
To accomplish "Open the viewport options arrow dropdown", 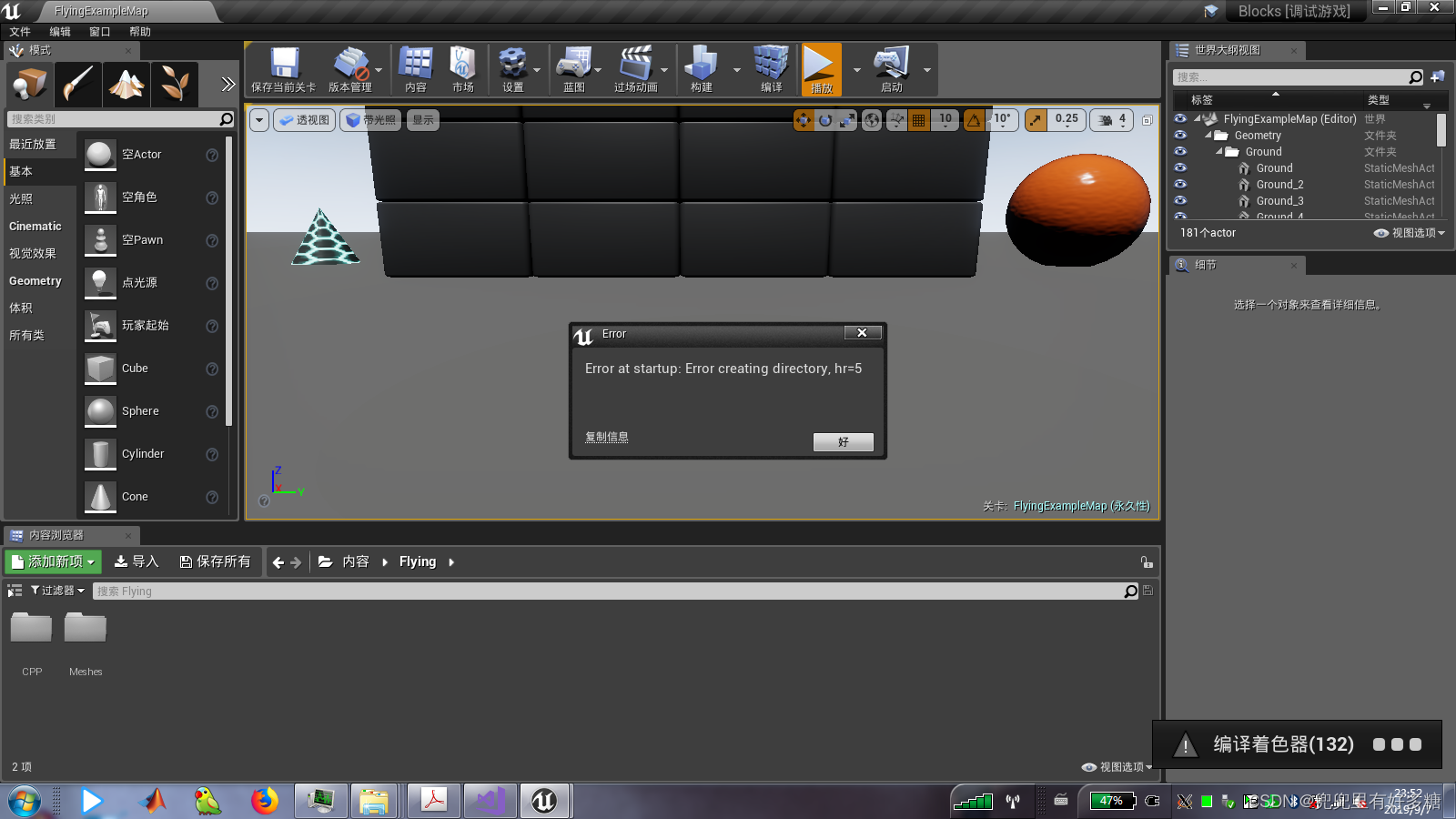I will [259, 120].
